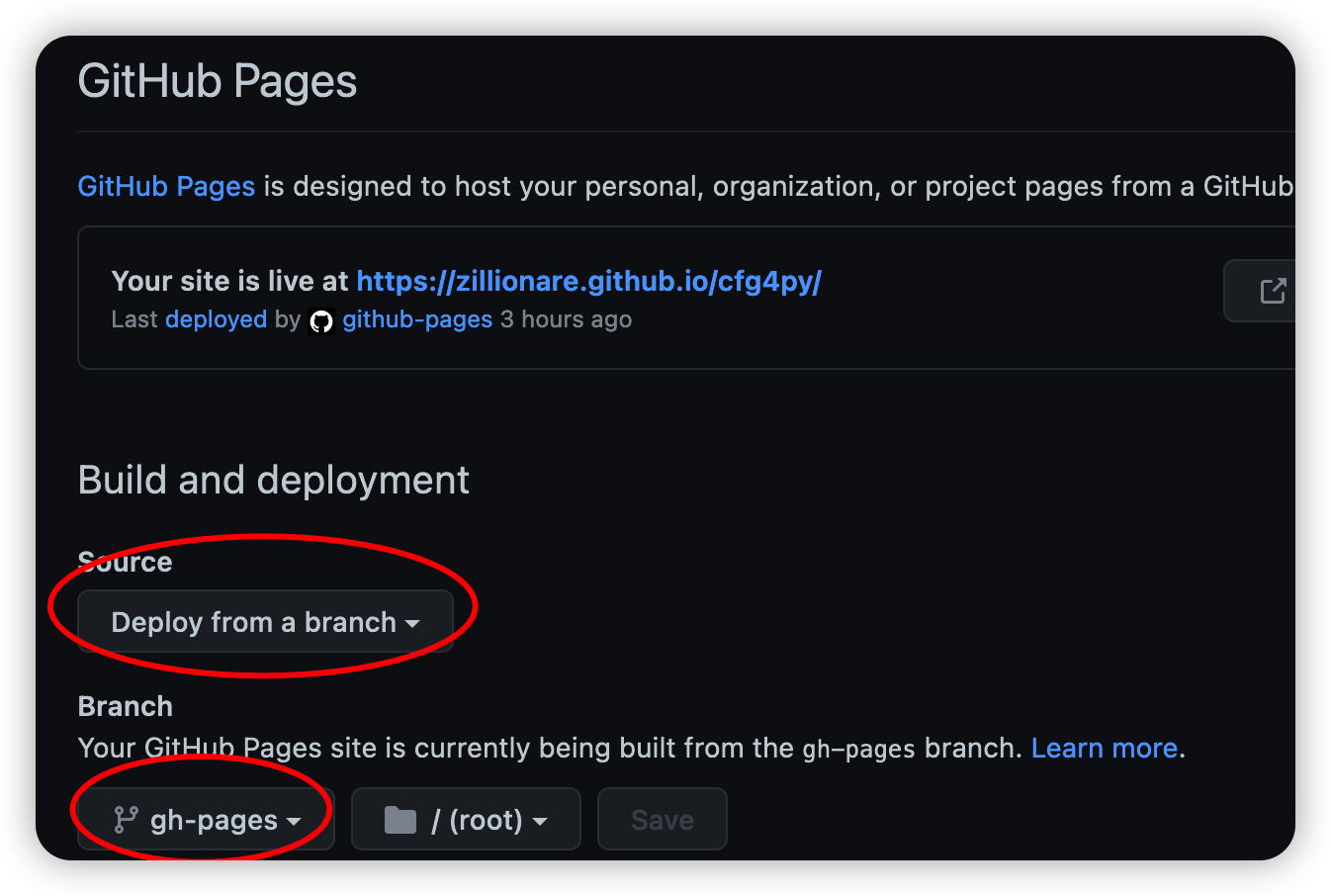The height and width of the screenshot is (896, 1331).
Task: Click the 'Branch' section label
Action: tap(126, 706)
